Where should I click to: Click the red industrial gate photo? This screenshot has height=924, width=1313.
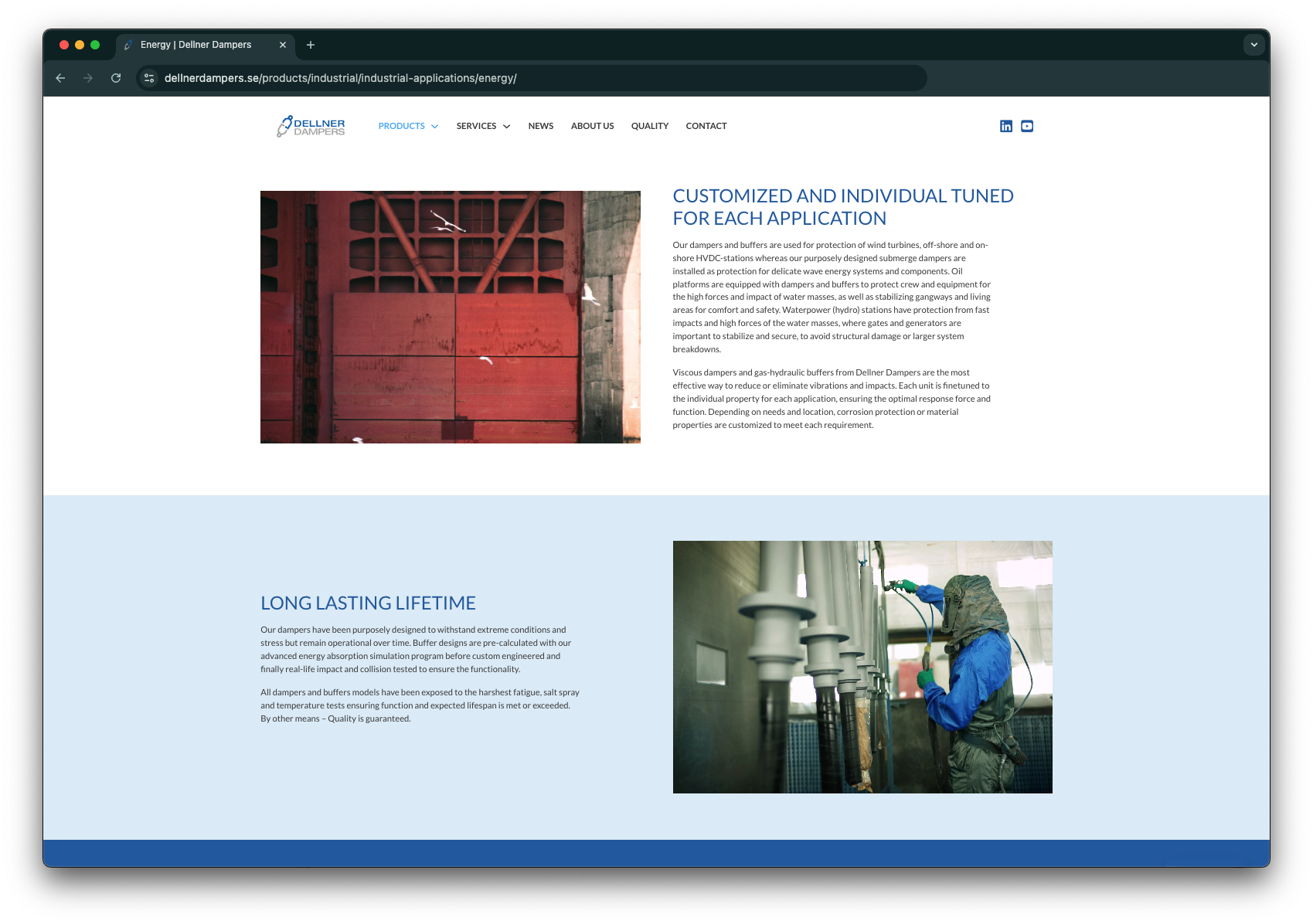(450, 317)
